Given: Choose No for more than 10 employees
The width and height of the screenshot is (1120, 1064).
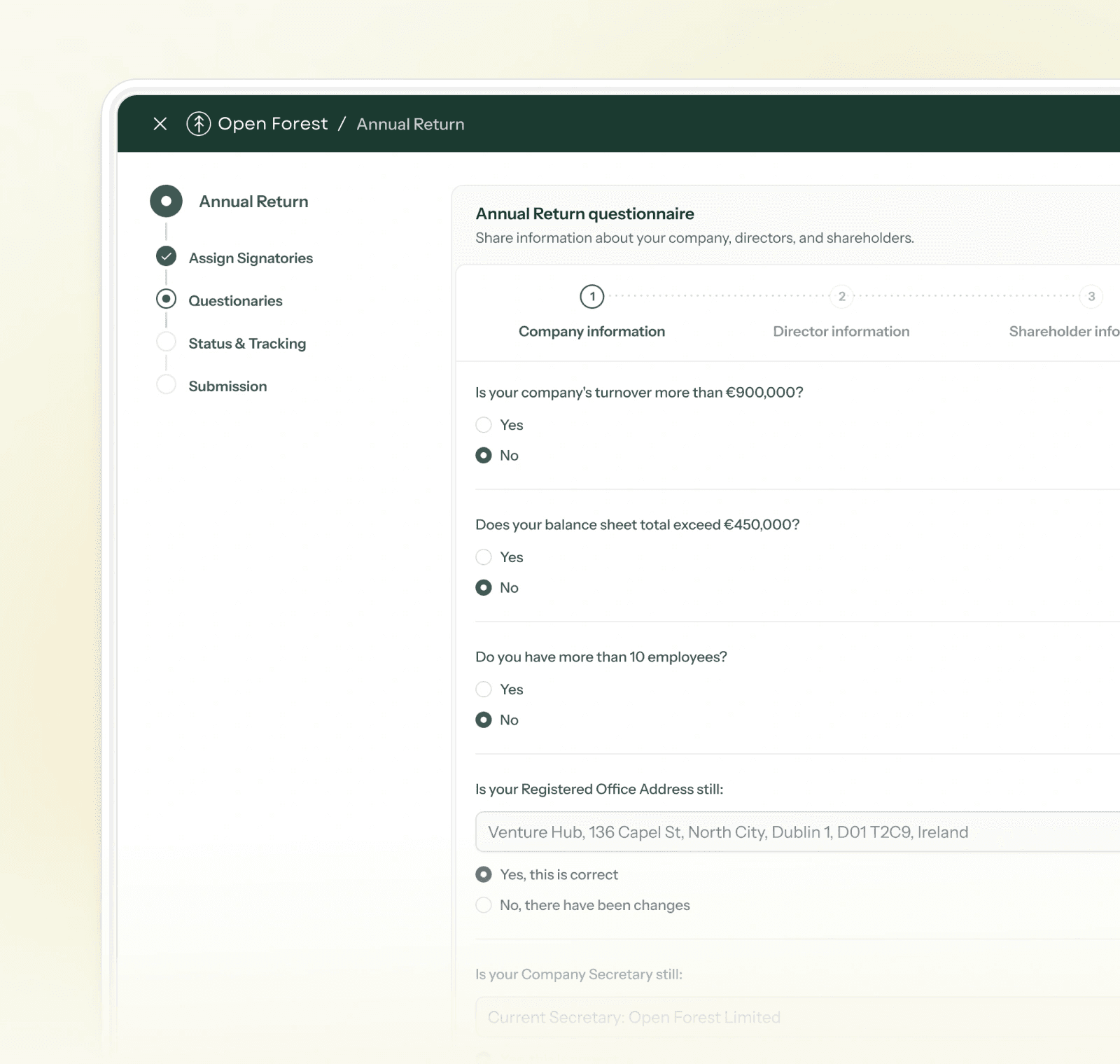Looking at the screenshot, I should pos(484,720).
